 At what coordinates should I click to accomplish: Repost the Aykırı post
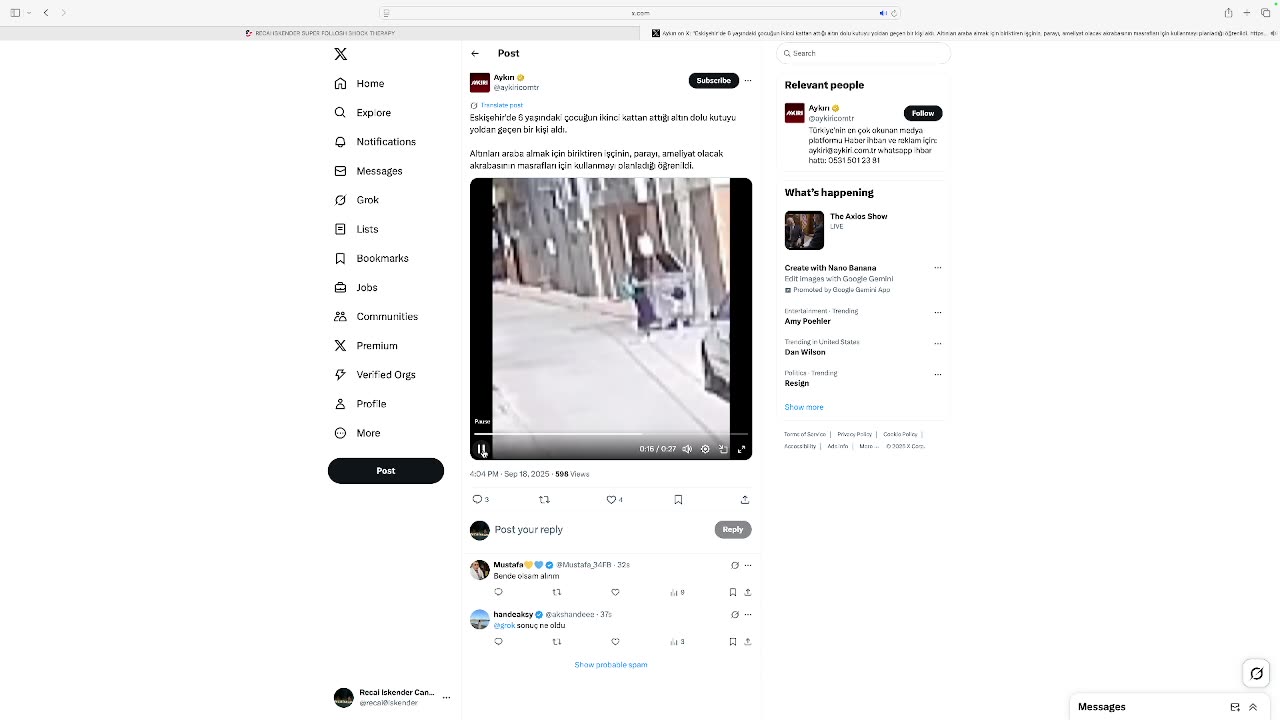[544, 499]
